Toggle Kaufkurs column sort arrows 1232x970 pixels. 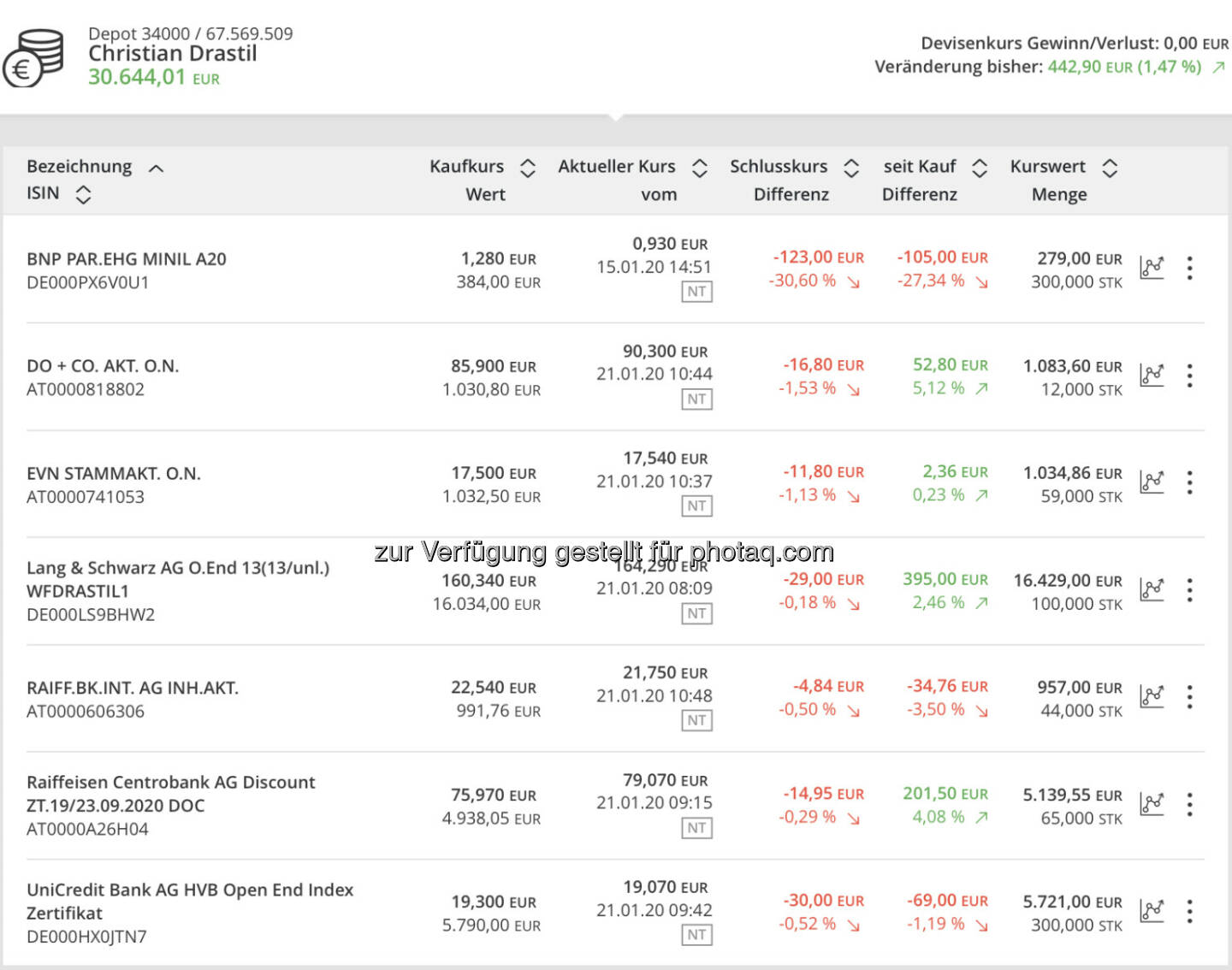pos(528,169)
